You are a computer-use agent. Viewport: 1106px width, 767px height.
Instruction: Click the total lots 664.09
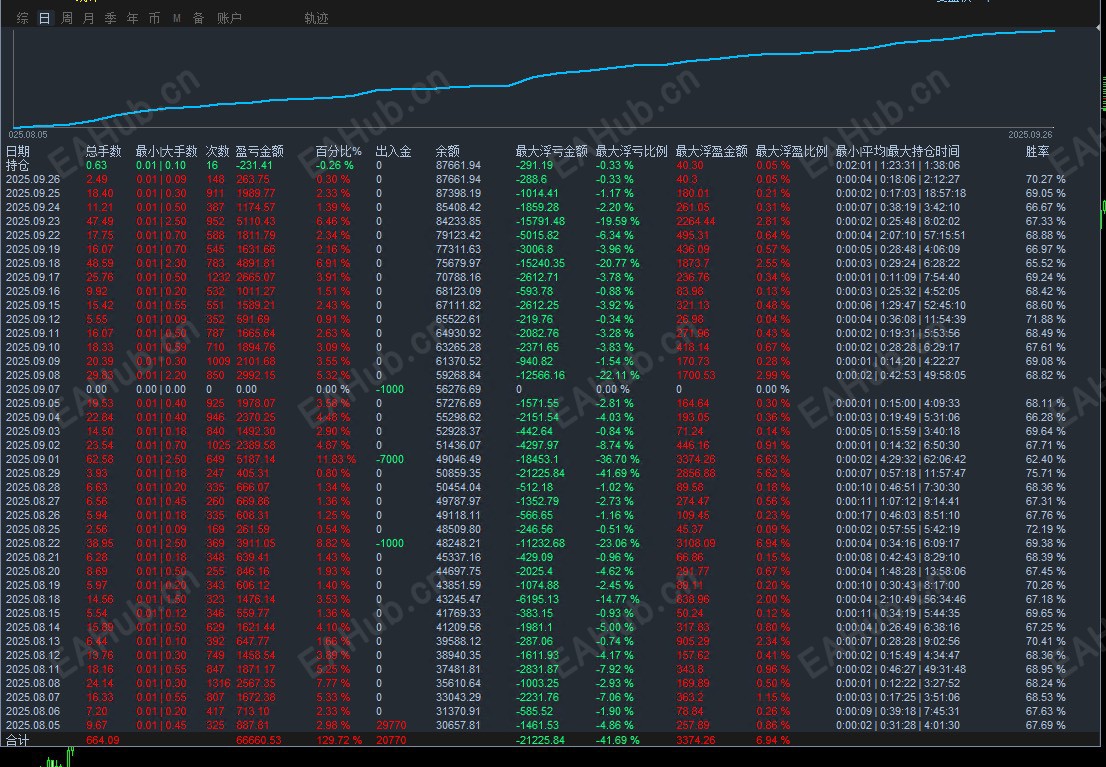[103, 740]
